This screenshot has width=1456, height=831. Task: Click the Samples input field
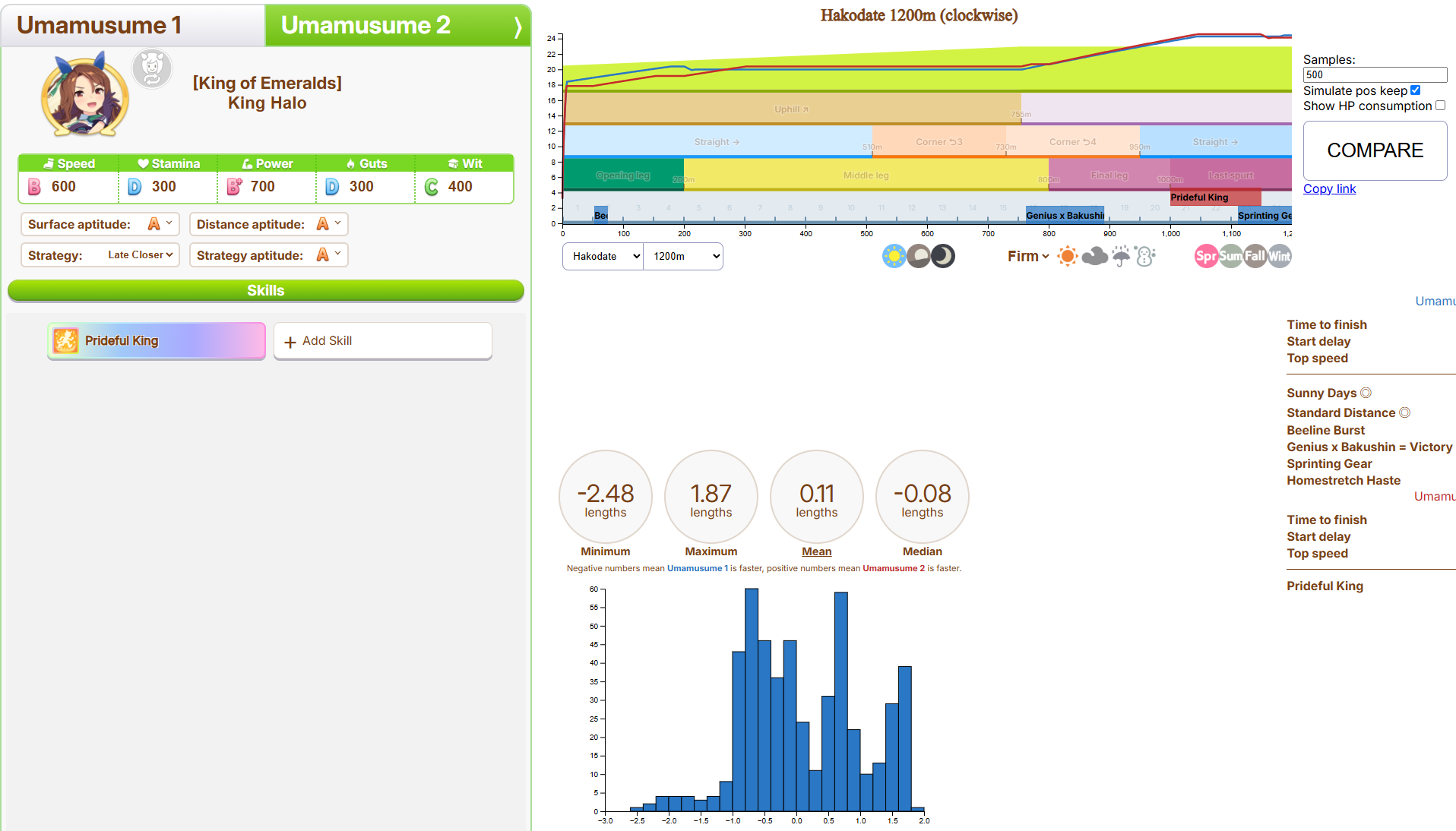click(1375, 74)
